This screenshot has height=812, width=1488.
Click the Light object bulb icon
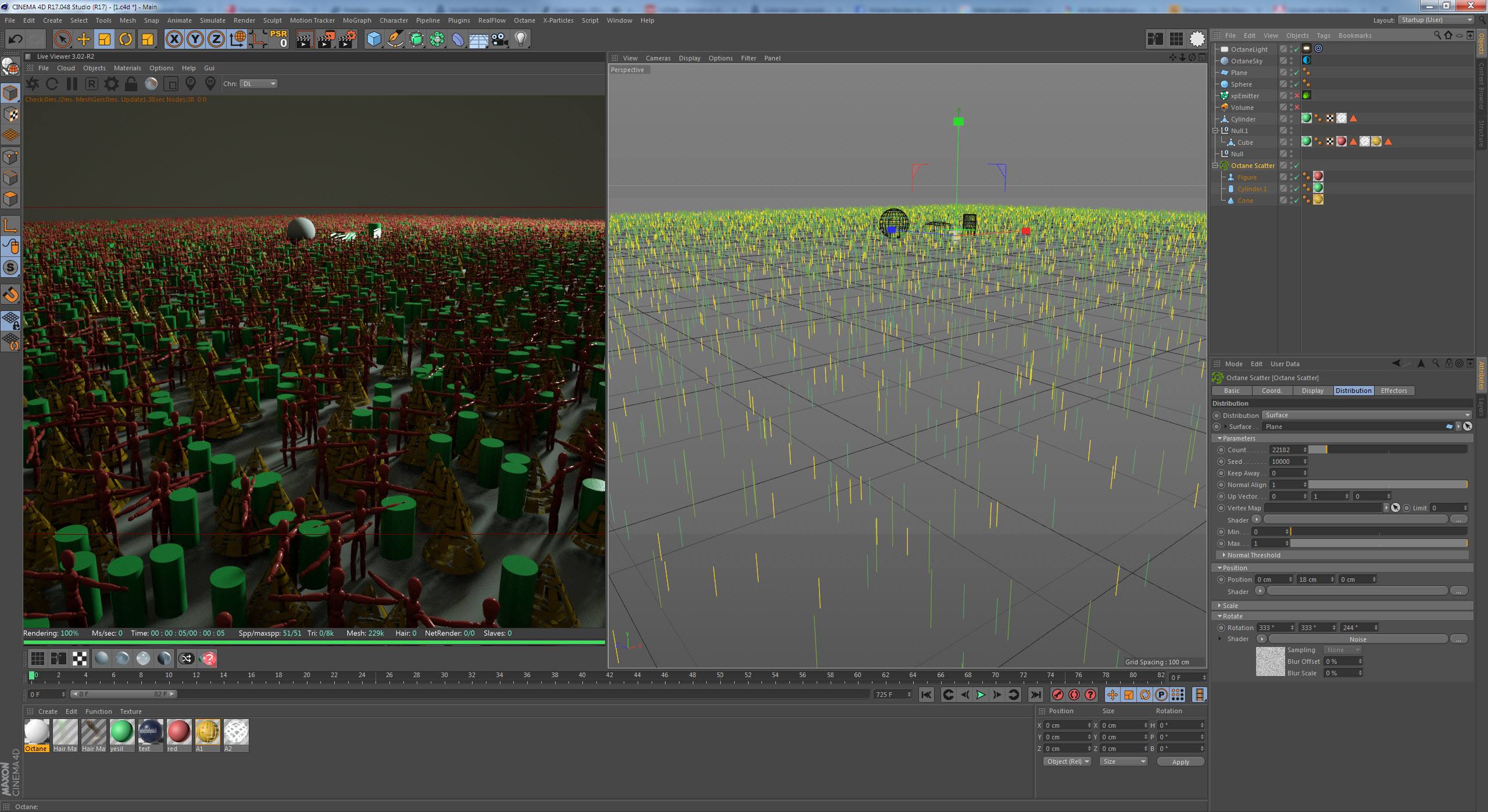(x=521, y=39)
